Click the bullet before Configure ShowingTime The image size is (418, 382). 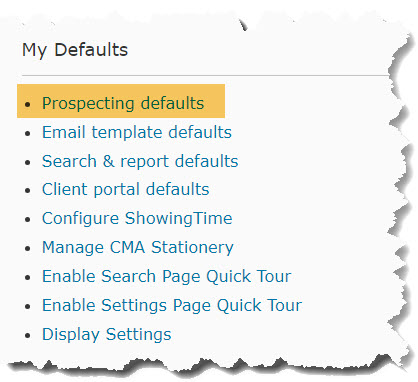click(28, 220)
